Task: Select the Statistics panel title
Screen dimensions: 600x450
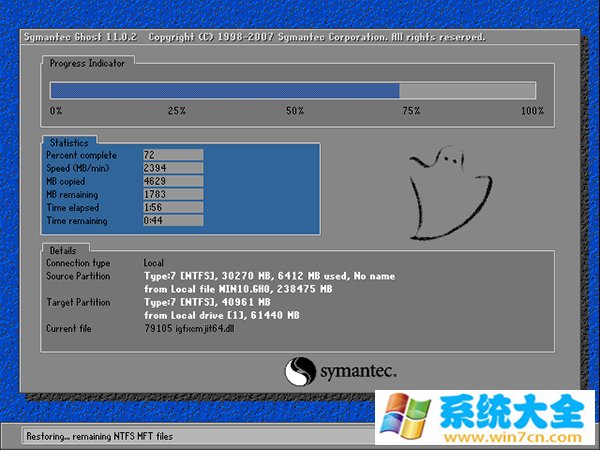Action: (x=69, y=143)
